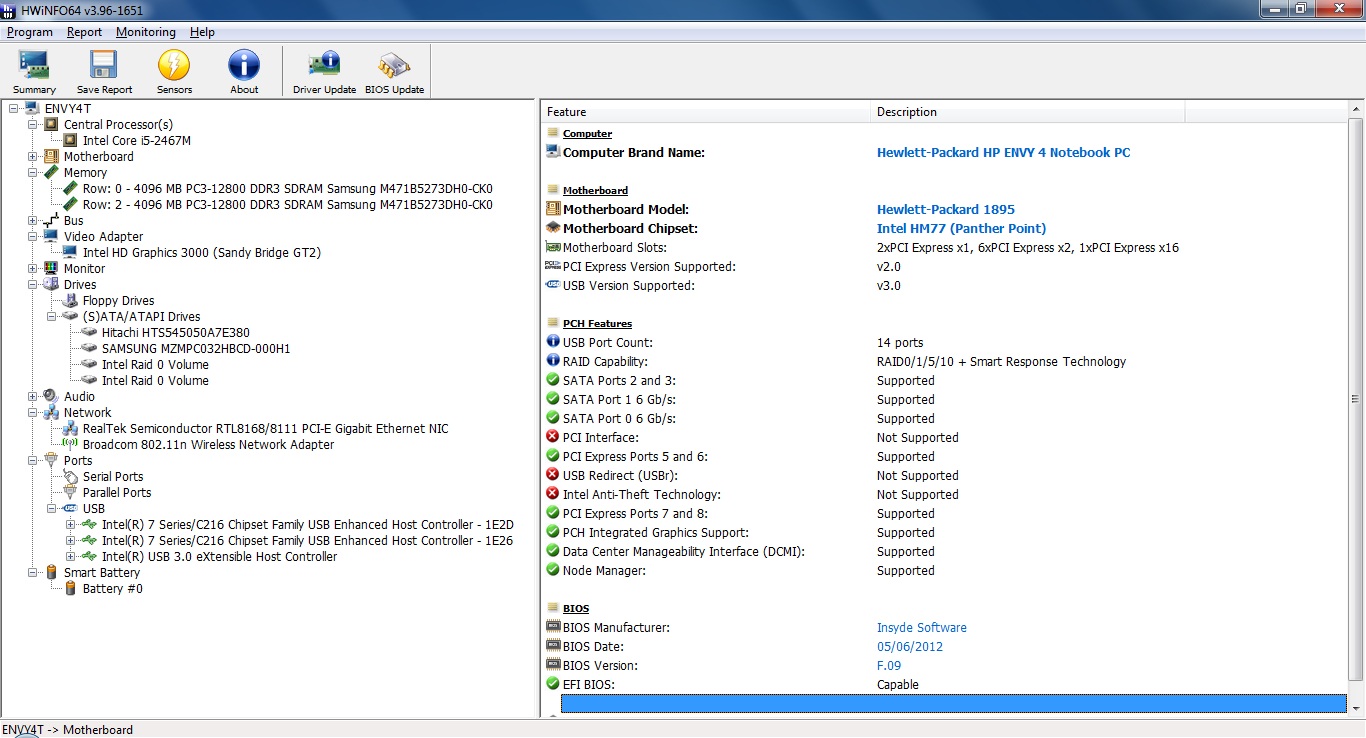Click the Motherboard Slots description text
Image resolution: width=1366 pixels, height=738 pixels.
[x=1027, y=247]
